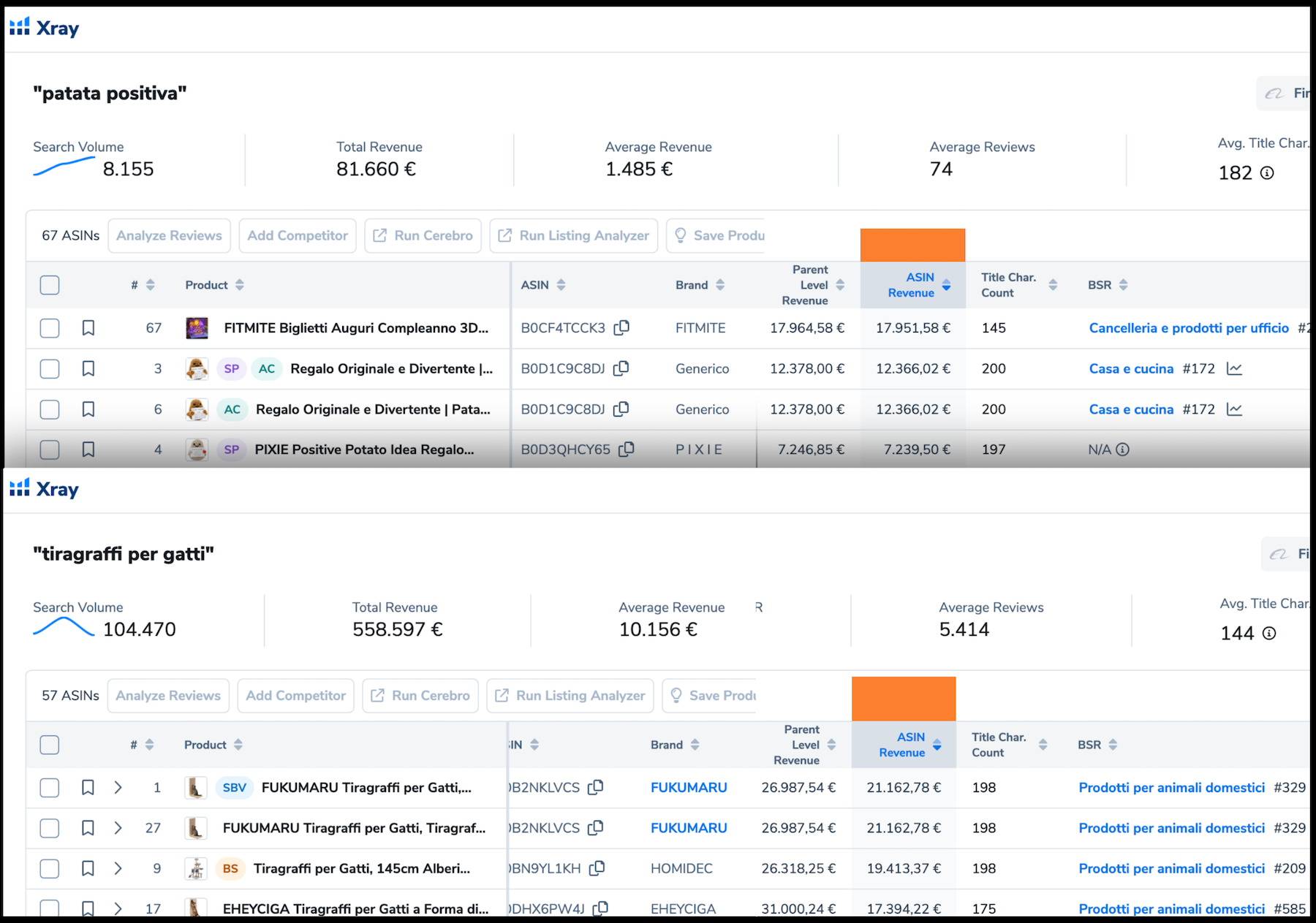Bookmark the HOMIDEC Tiragraffi 145cm row
Viewport: 1316px width, 923px height.
[x=88, y=868]
